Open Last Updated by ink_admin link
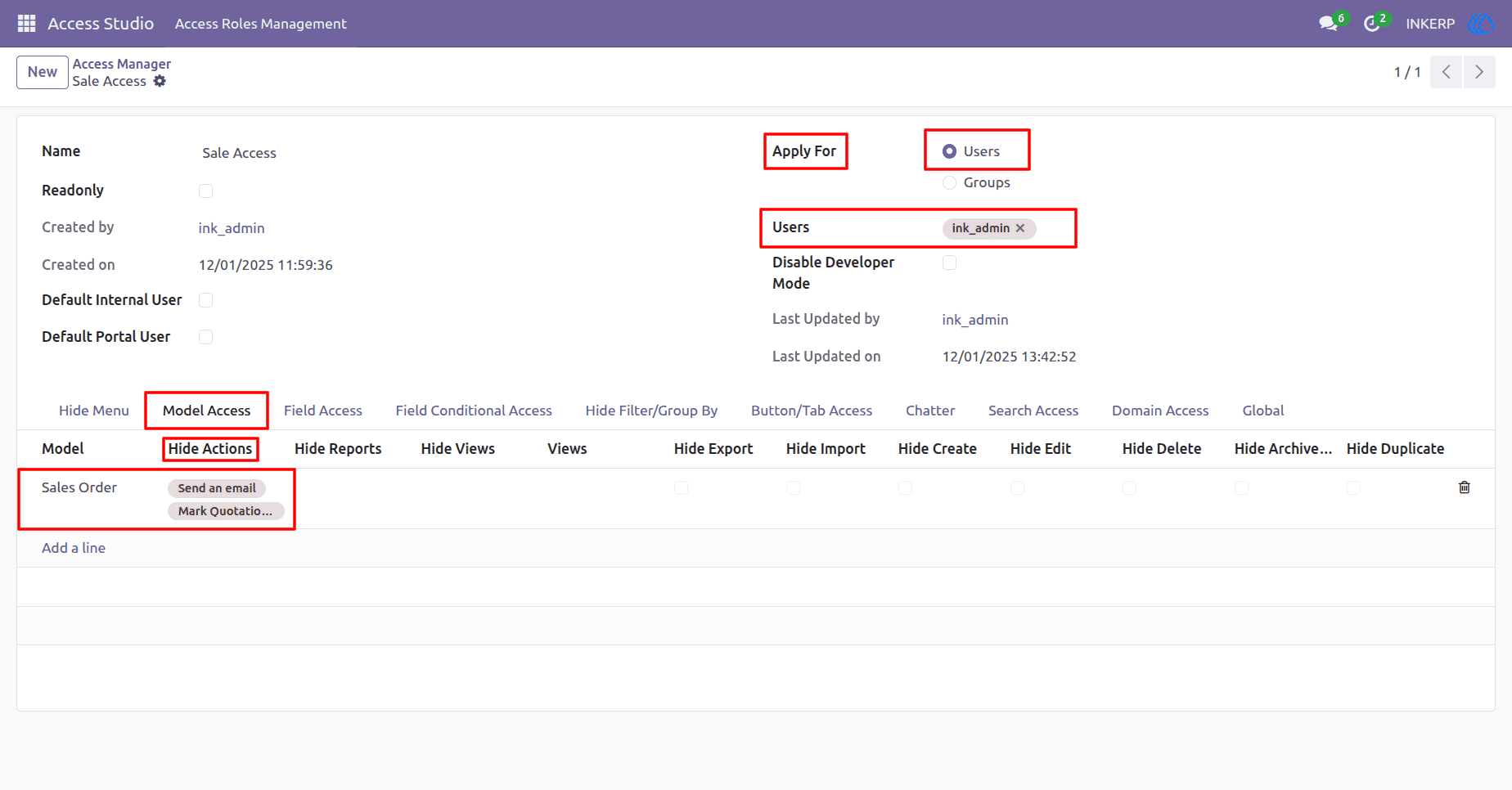The height and width of the screenshot is (790, 1512). click(x=975, y=320)
